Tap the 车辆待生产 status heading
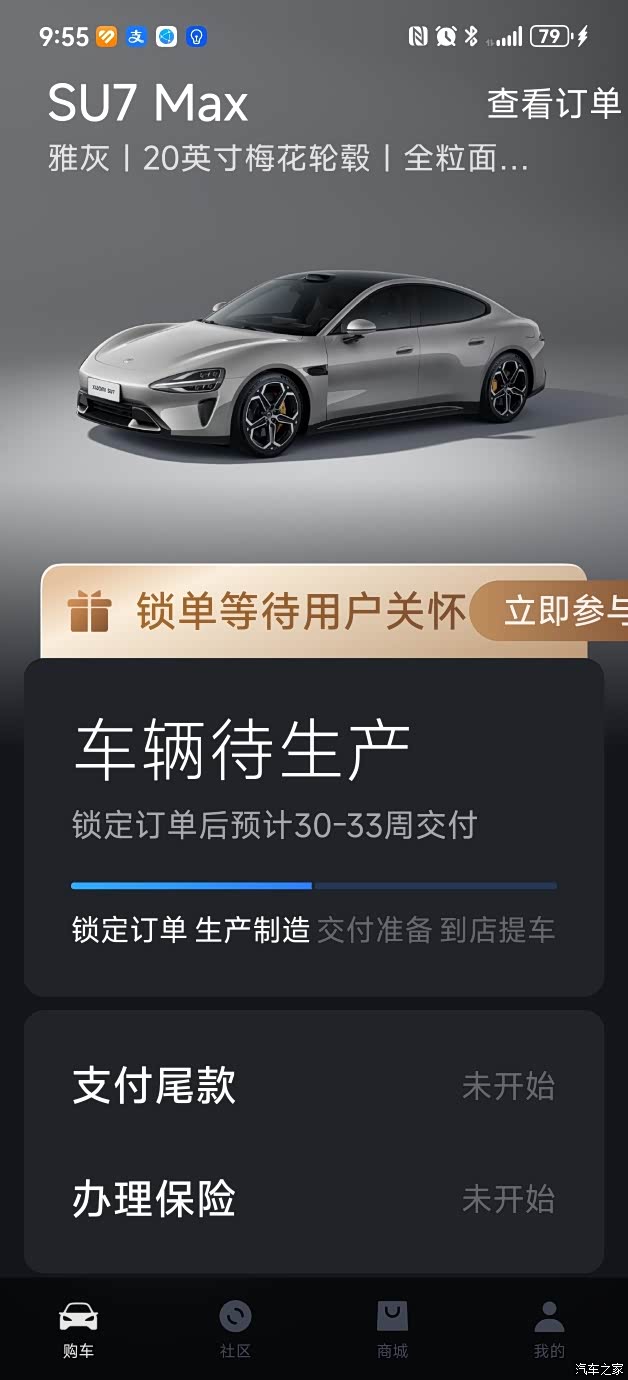This screenshot has width=628, height=1380. coord(242,750)
